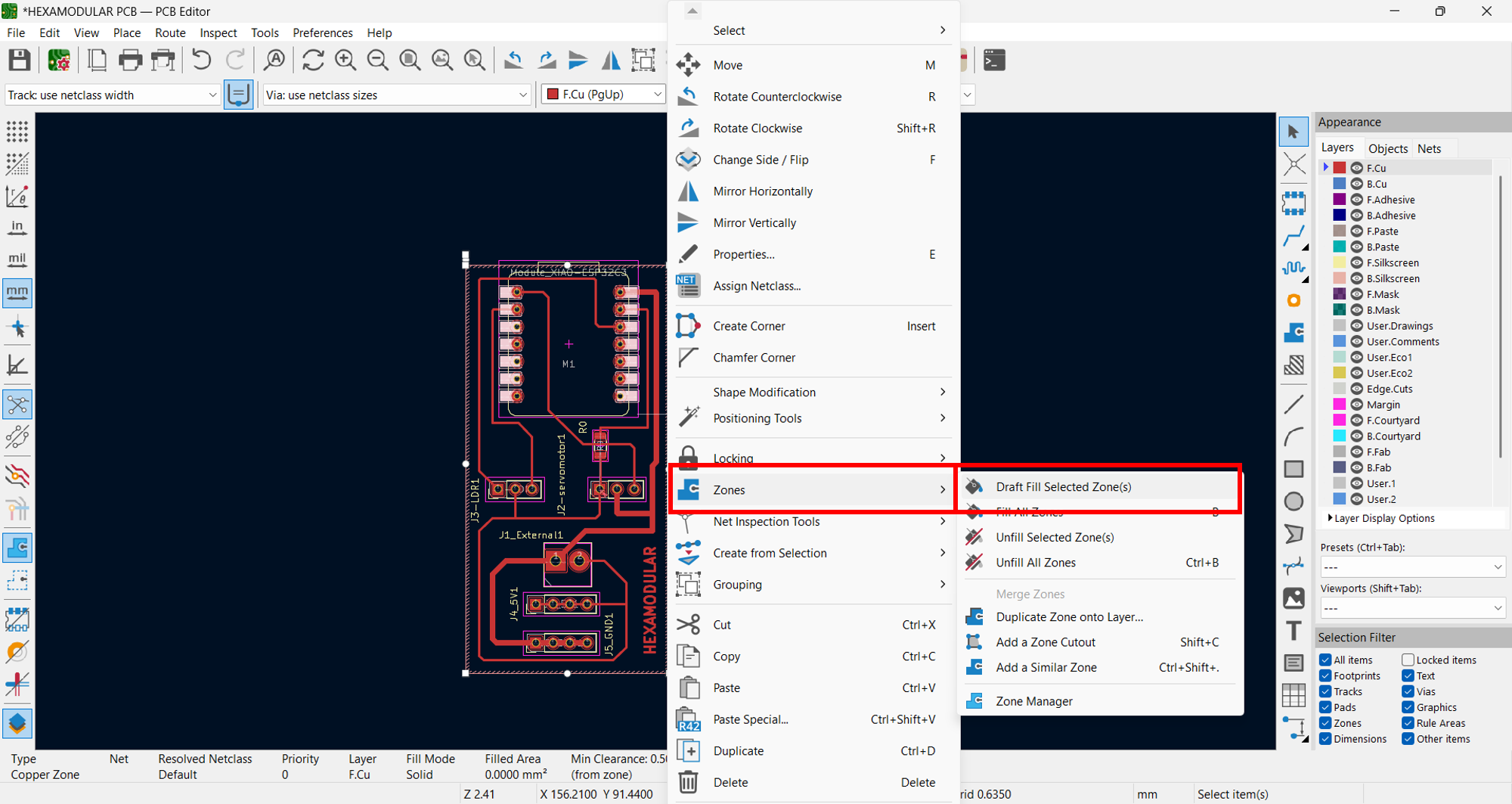1512x804 pixels.
Task: Open the Presets dropdown
Action: (x=1411, y=567)
